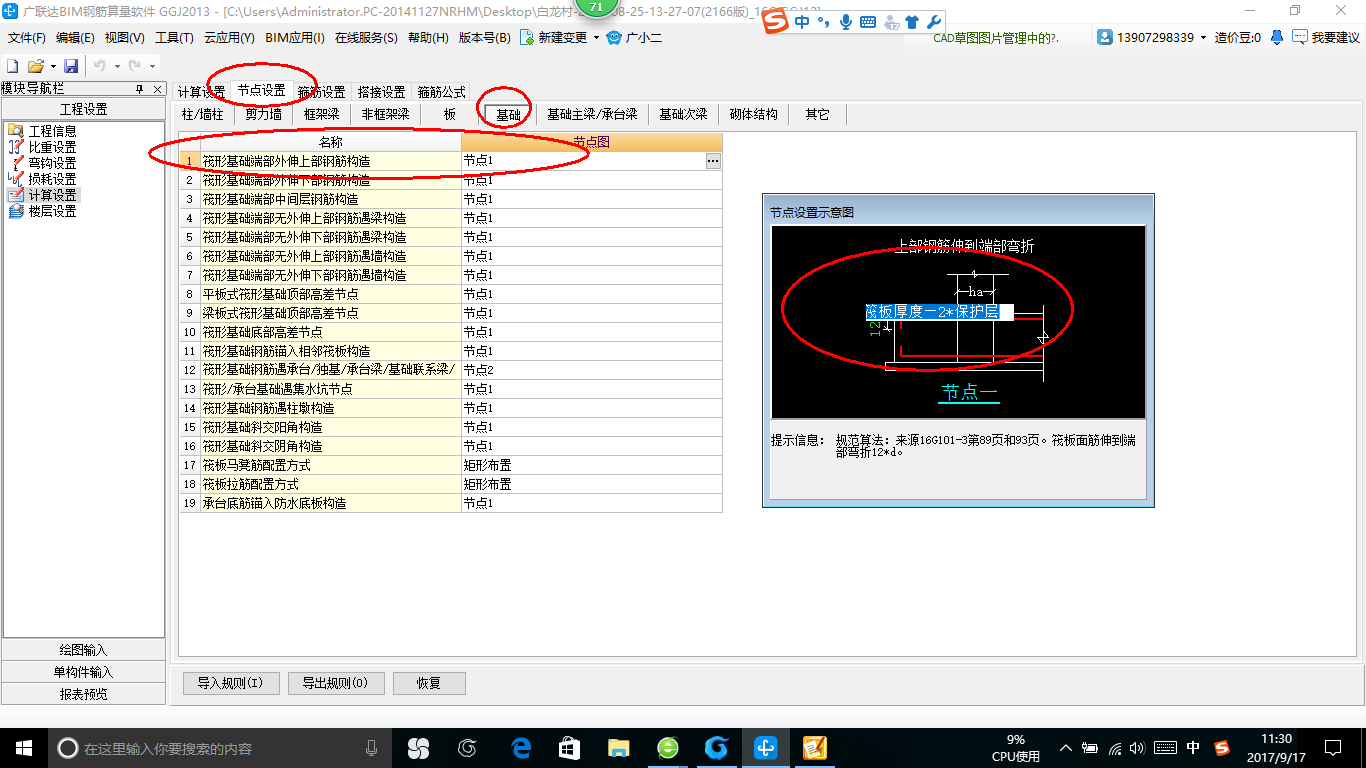
Task: Switch to 节点设置 tab
Action: pos(261,90)
